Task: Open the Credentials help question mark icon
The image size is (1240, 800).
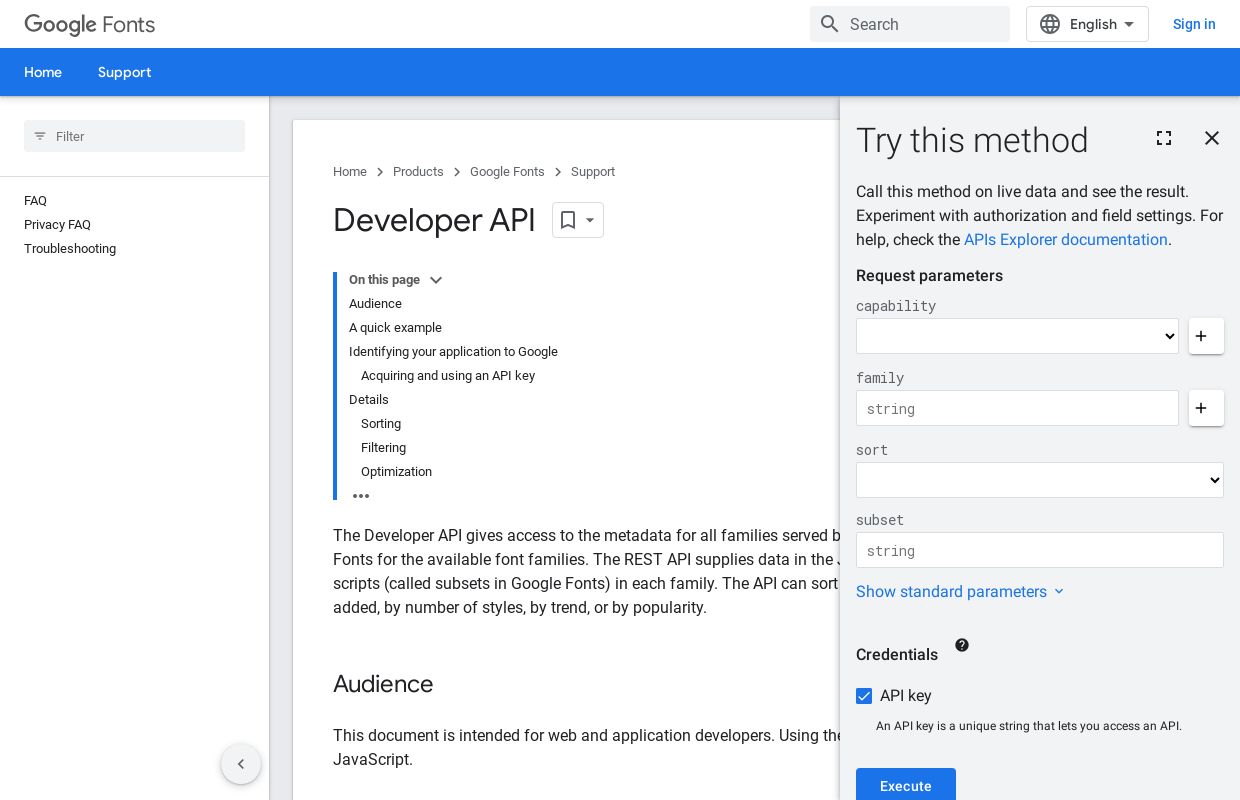Action: pyautogui.click(x=962, y=645)
